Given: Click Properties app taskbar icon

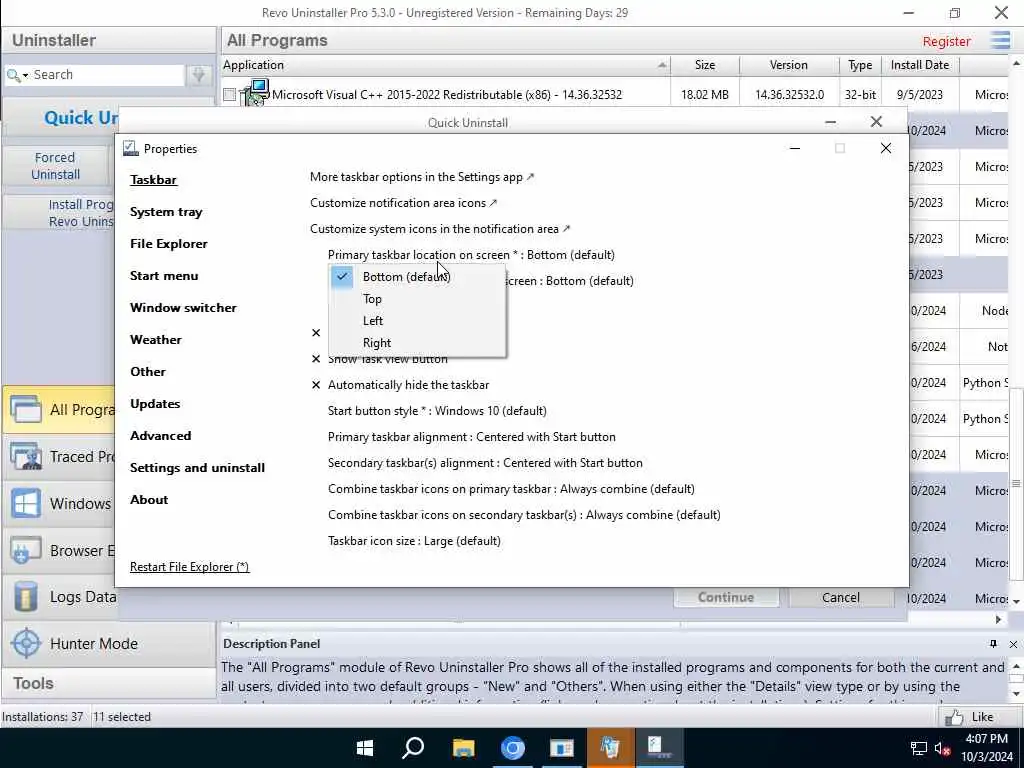Looking at the screenshot, I should click(659, 748).
